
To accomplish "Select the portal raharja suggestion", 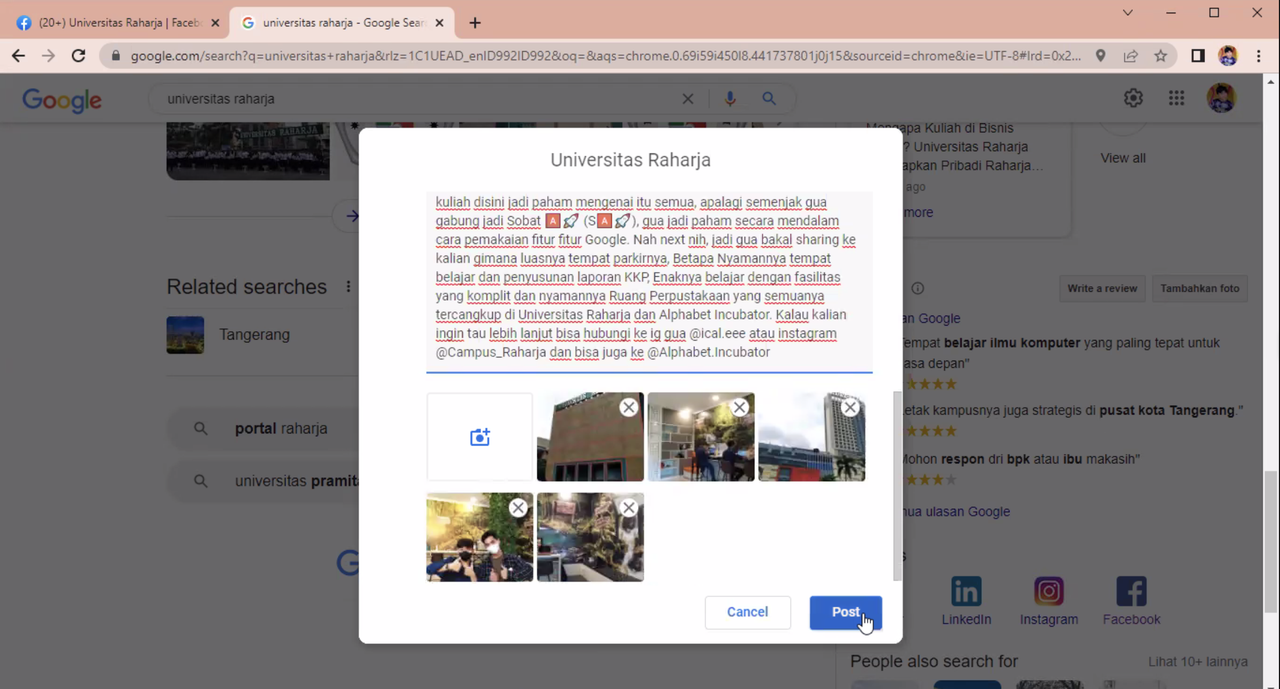I will [281, 428].
